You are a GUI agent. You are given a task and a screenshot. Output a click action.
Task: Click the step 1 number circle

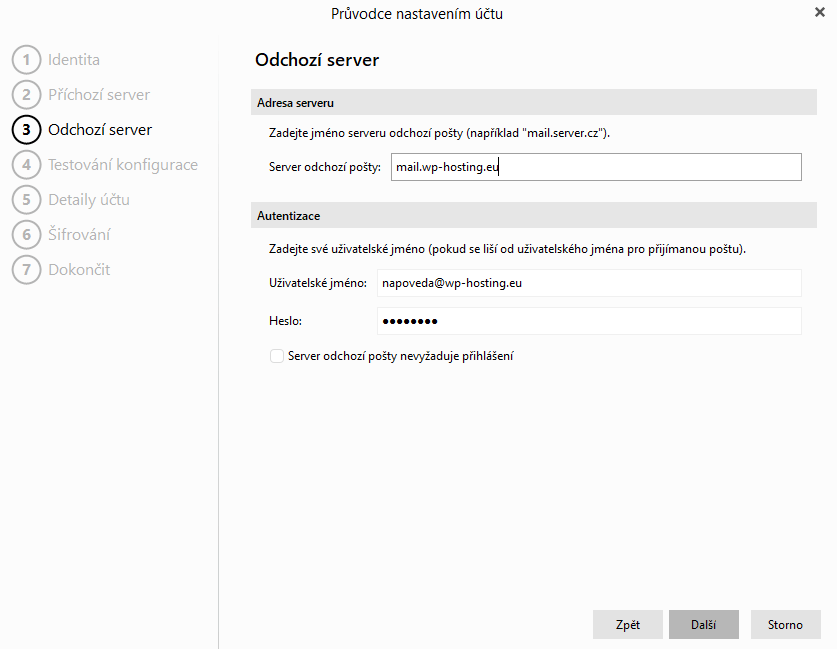tap(26, 60)
